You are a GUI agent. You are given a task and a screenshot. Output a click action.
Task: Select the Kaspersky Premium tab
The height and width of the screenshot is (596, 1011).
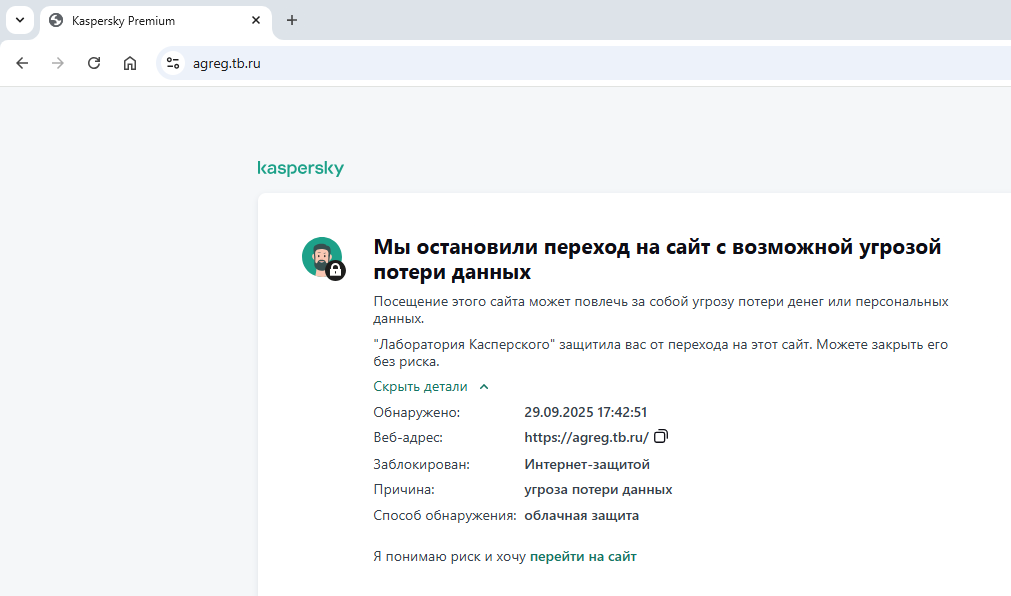(x=155, y=21)
